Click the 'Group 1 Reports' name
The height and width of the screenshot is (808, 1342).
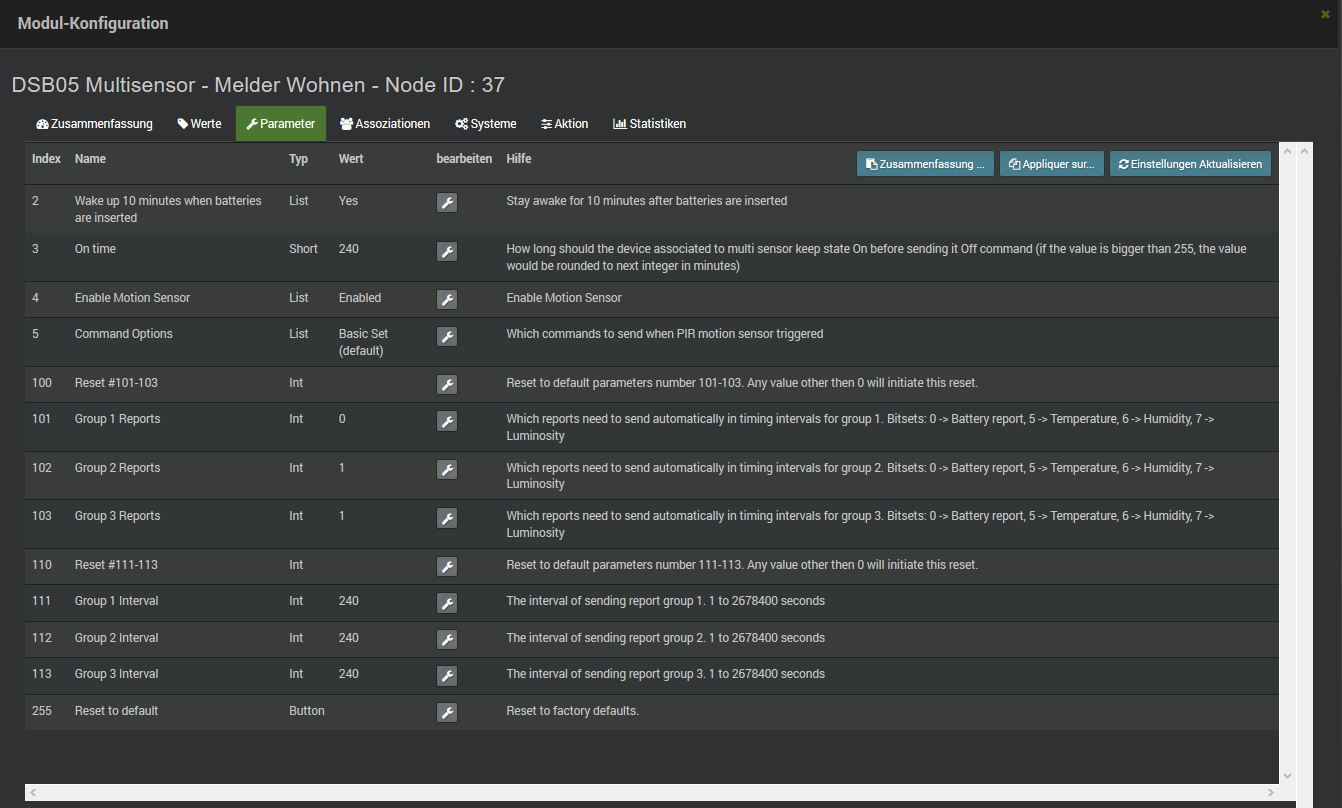click(x=117, y=419)
